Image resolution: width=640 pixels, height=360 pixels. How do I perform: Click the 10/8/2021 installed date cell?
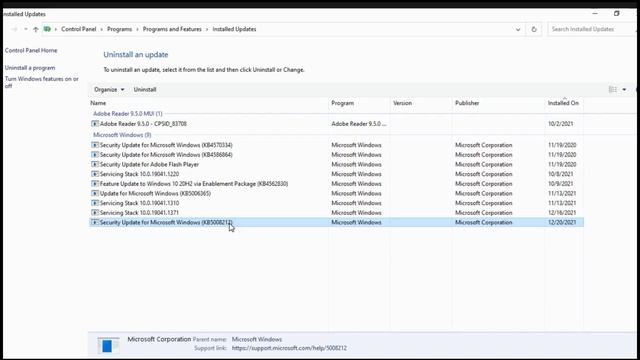(560, 174)
